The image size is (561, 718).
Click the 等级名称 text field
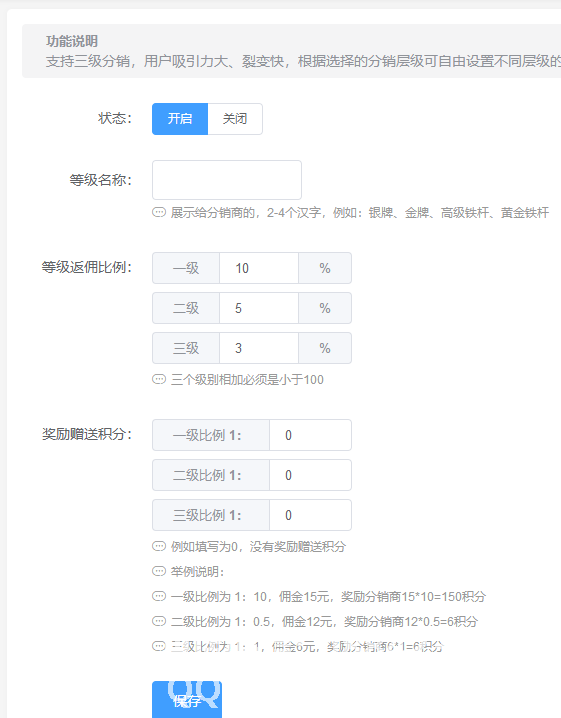click(x=227, y=180)
